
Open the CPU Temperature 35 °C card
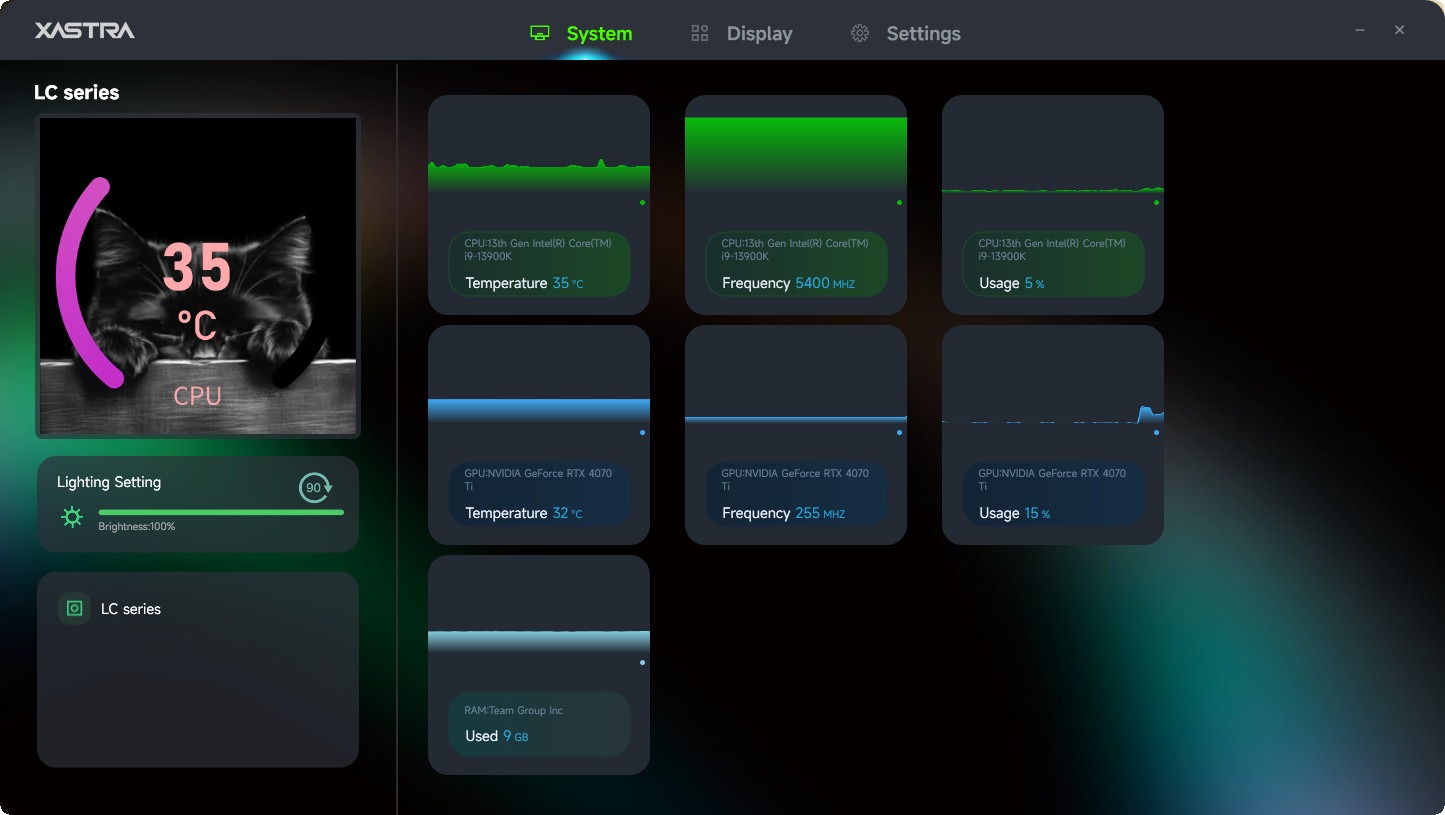click(539, 205)
